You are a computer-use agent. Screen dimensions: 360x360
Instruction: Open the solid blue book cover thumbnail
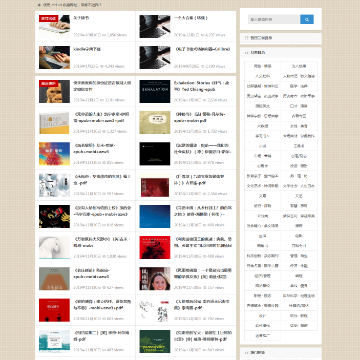(x=155, y=216)
